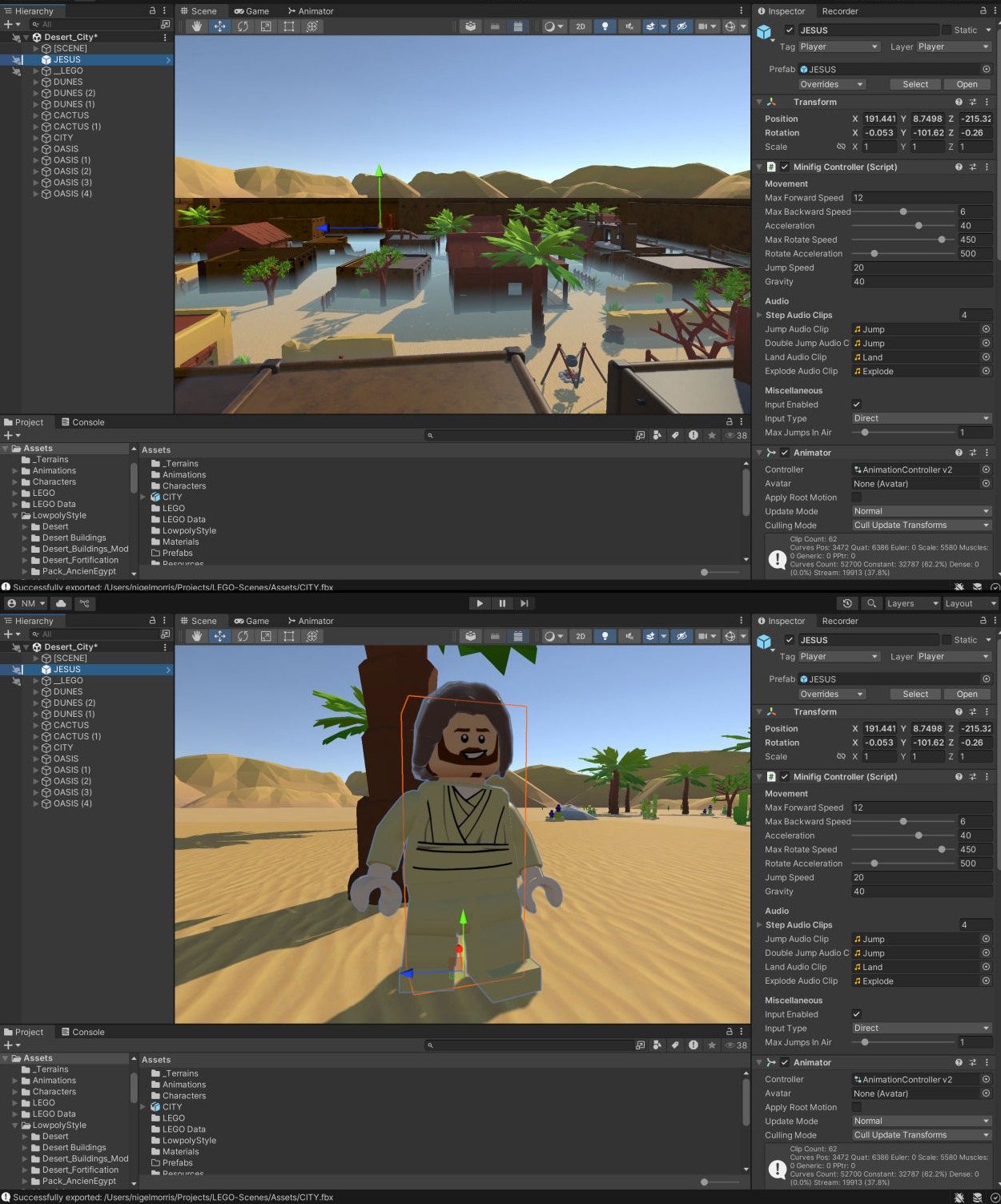Open Input Type Direct dropdown in city-view Inspector

point(922,418)
